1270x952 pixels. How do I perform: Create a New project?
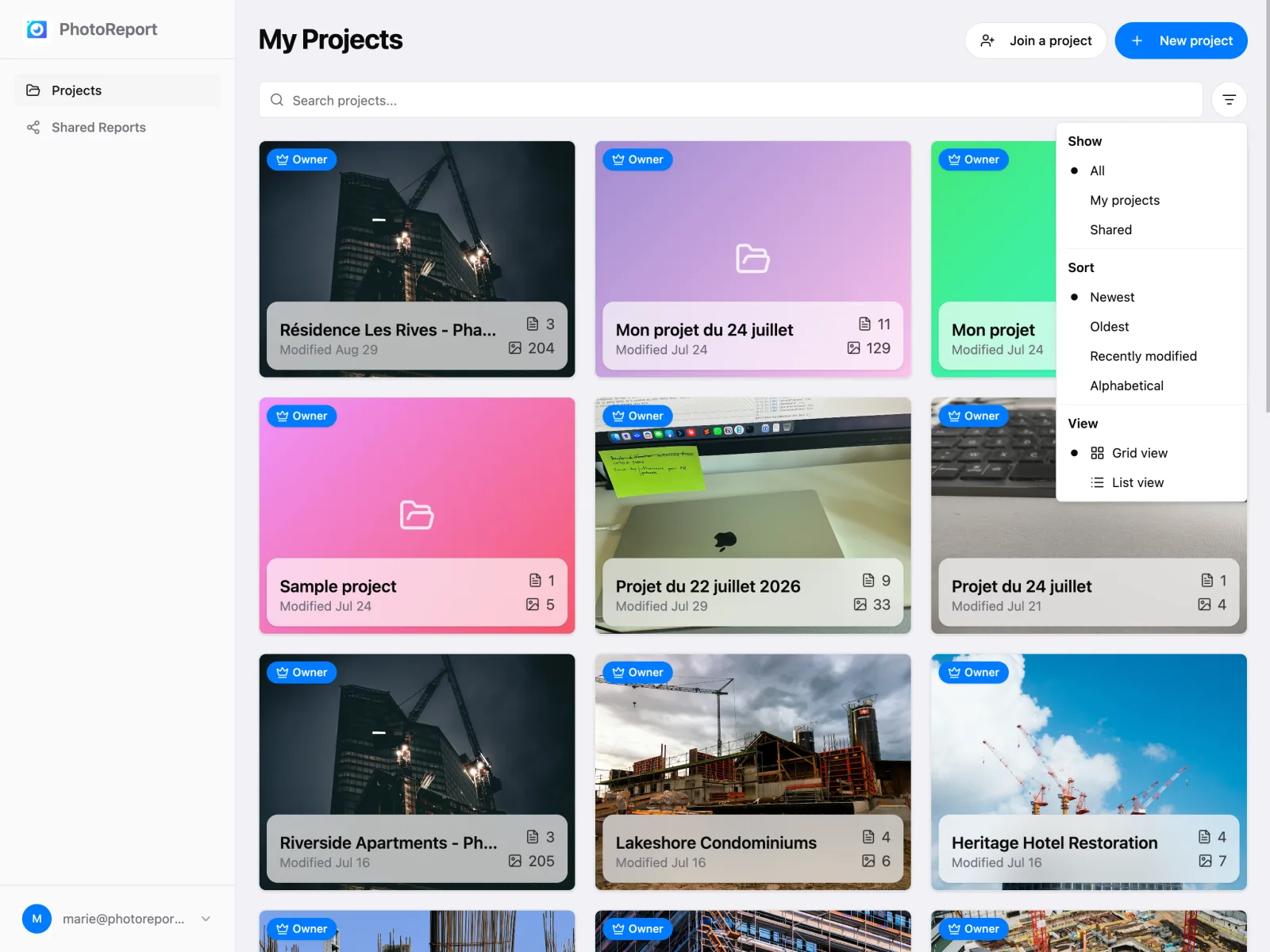pos(1181,40)
